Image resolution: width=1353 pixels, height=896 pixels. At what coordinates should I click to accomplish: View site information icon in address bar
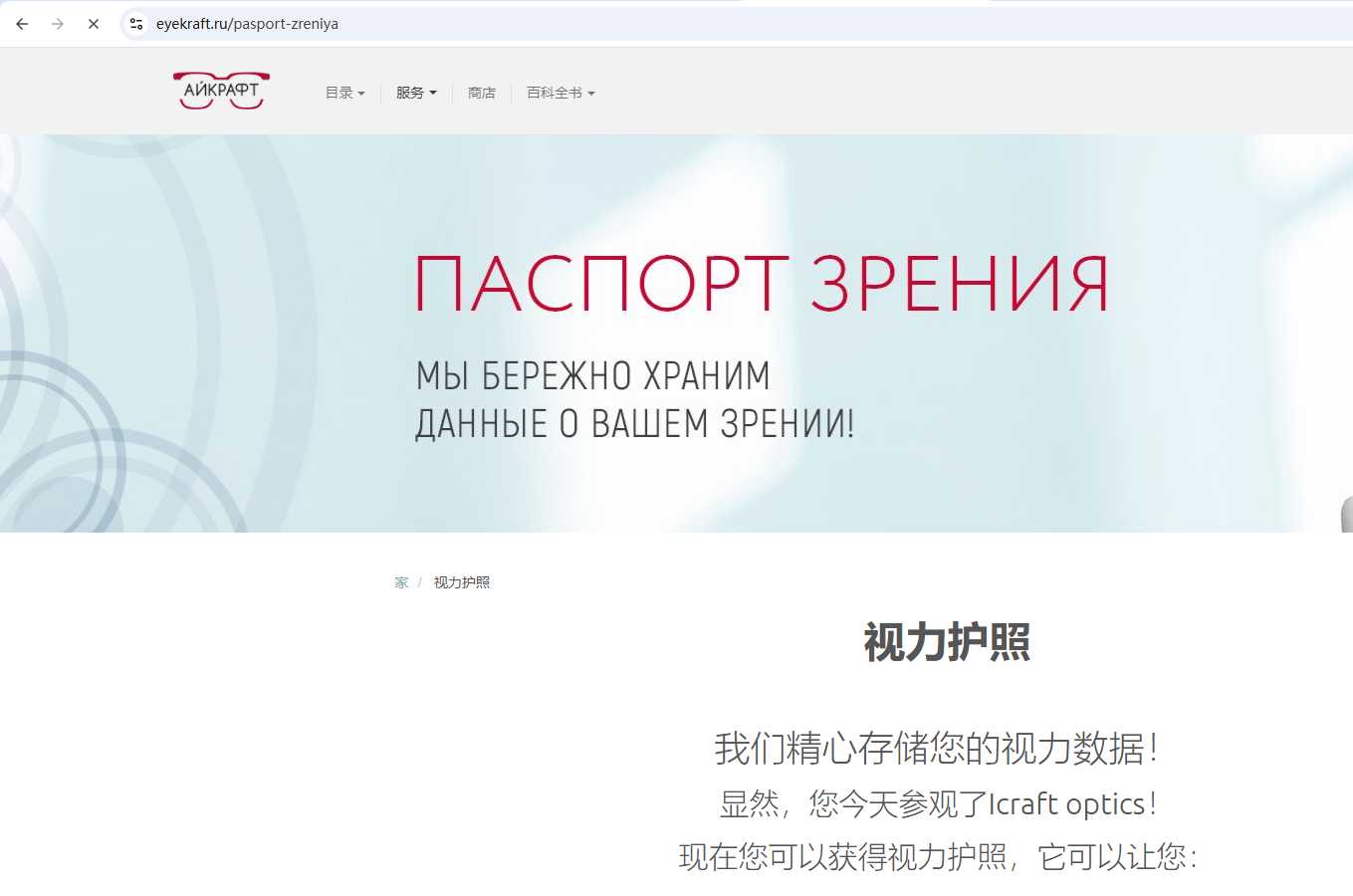click(x=136, y=24)
